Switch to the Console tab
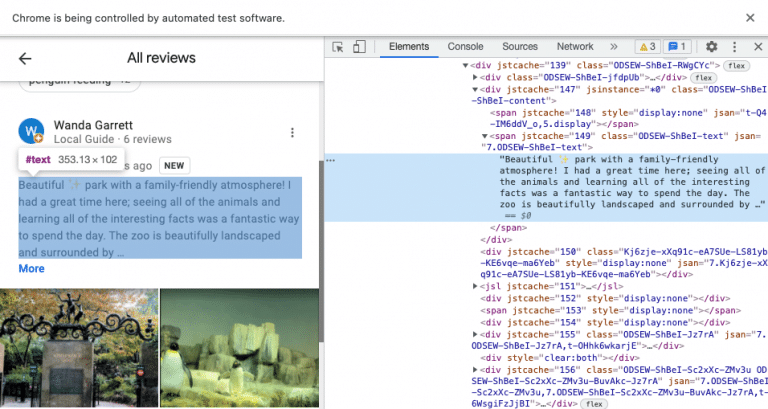Screen dimensions: 768x409 tap(465, 47)
